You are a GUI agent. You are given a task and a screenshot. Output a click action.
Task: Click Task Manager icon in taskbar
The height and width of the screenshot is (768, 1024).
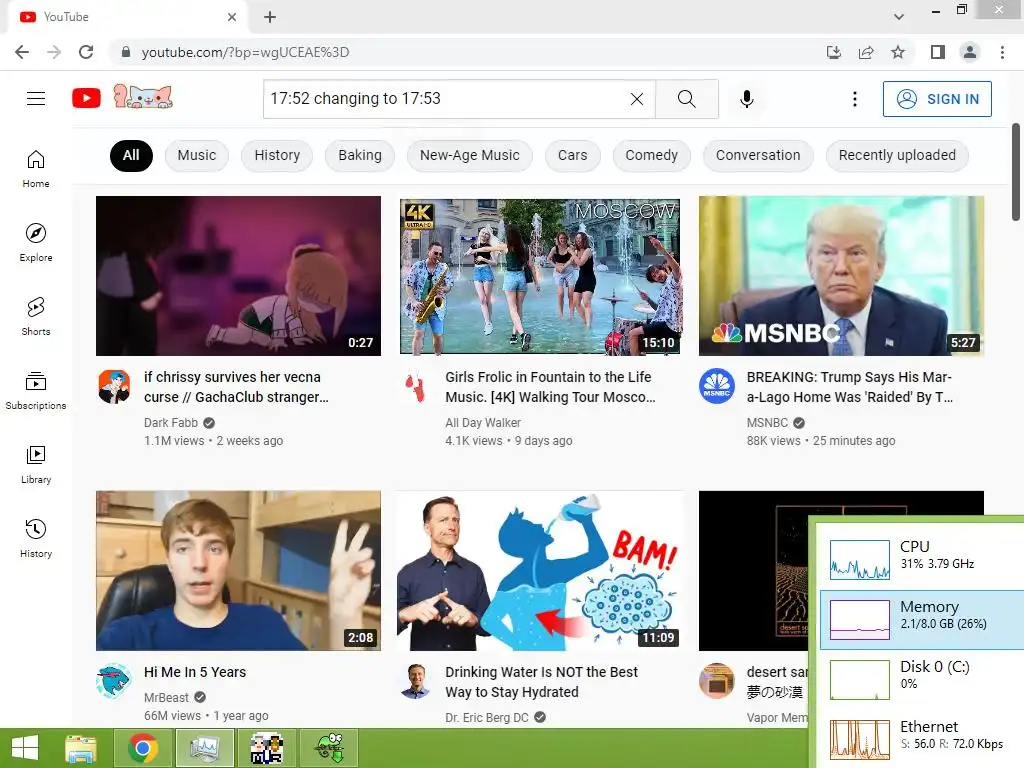(204, 748)
